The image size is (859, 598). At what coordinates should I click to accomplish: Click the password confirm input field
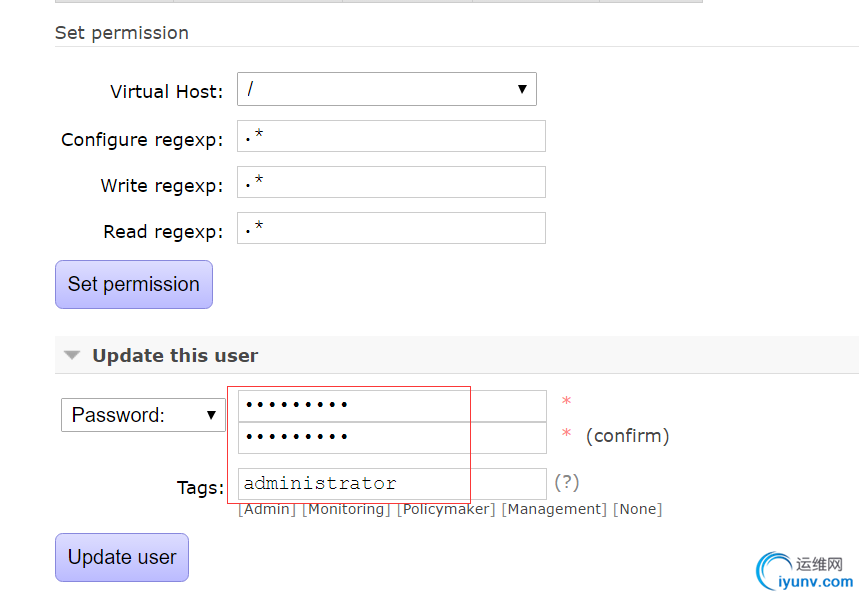[392, 437]
